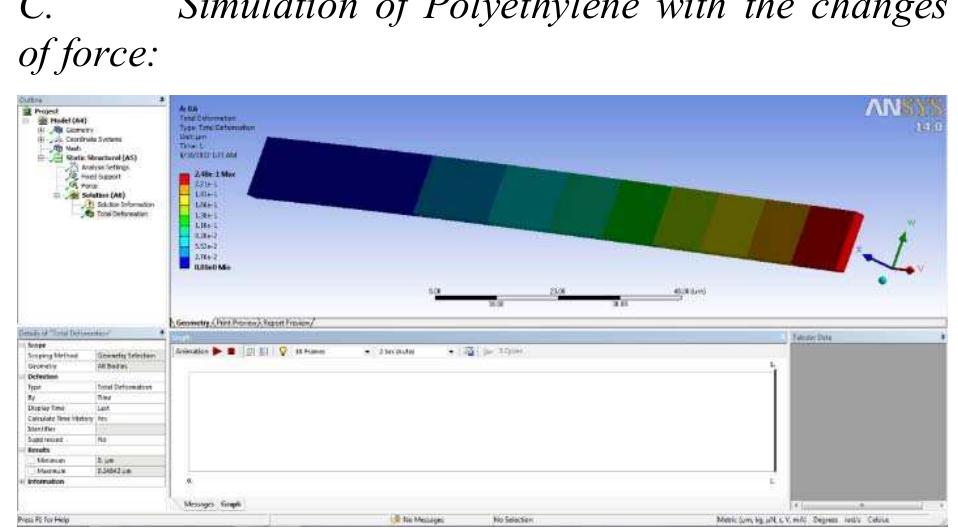Screen dimensions: 958x528
Task: Click the cyan ISO ball on triad
Action: 882,280
